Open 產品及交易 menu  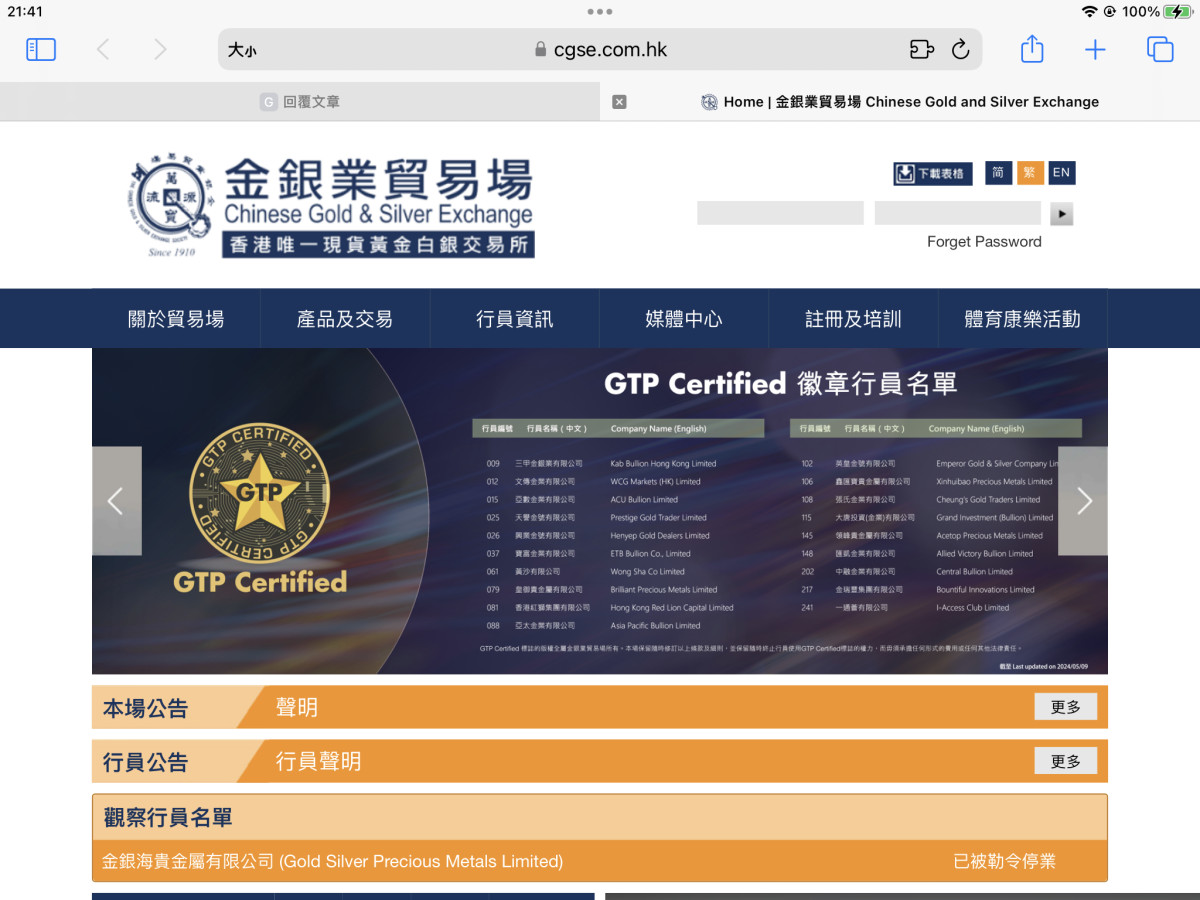pyautogui.click(x=345, y=319)
